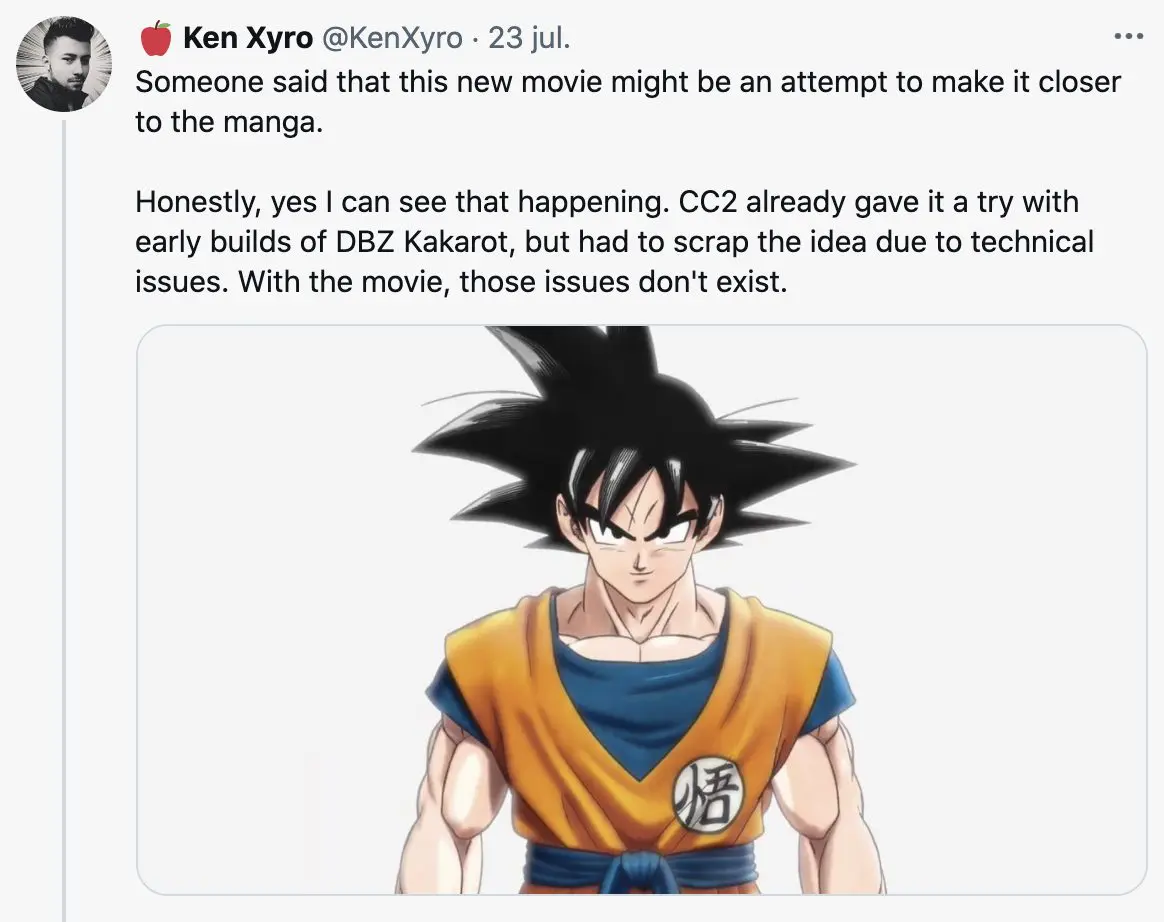1164x922 pixels.
Task: Click Goku's spiky black hair in the image
Action: coord(620,420)
